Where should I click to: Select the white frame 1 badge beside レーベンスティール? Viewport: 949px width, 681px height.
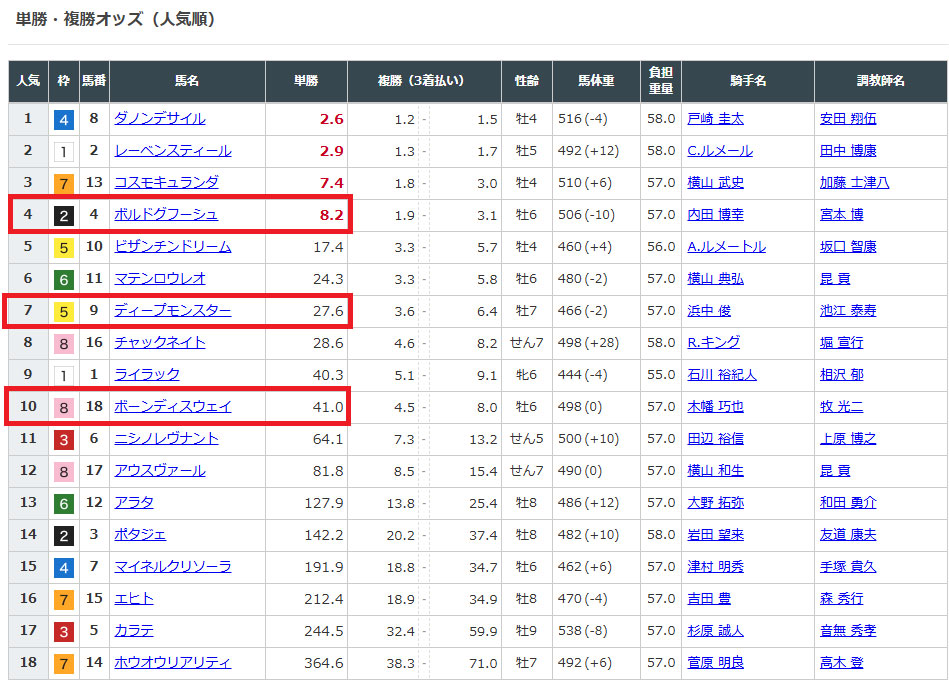pyautogui.click(x=64, y=151)
